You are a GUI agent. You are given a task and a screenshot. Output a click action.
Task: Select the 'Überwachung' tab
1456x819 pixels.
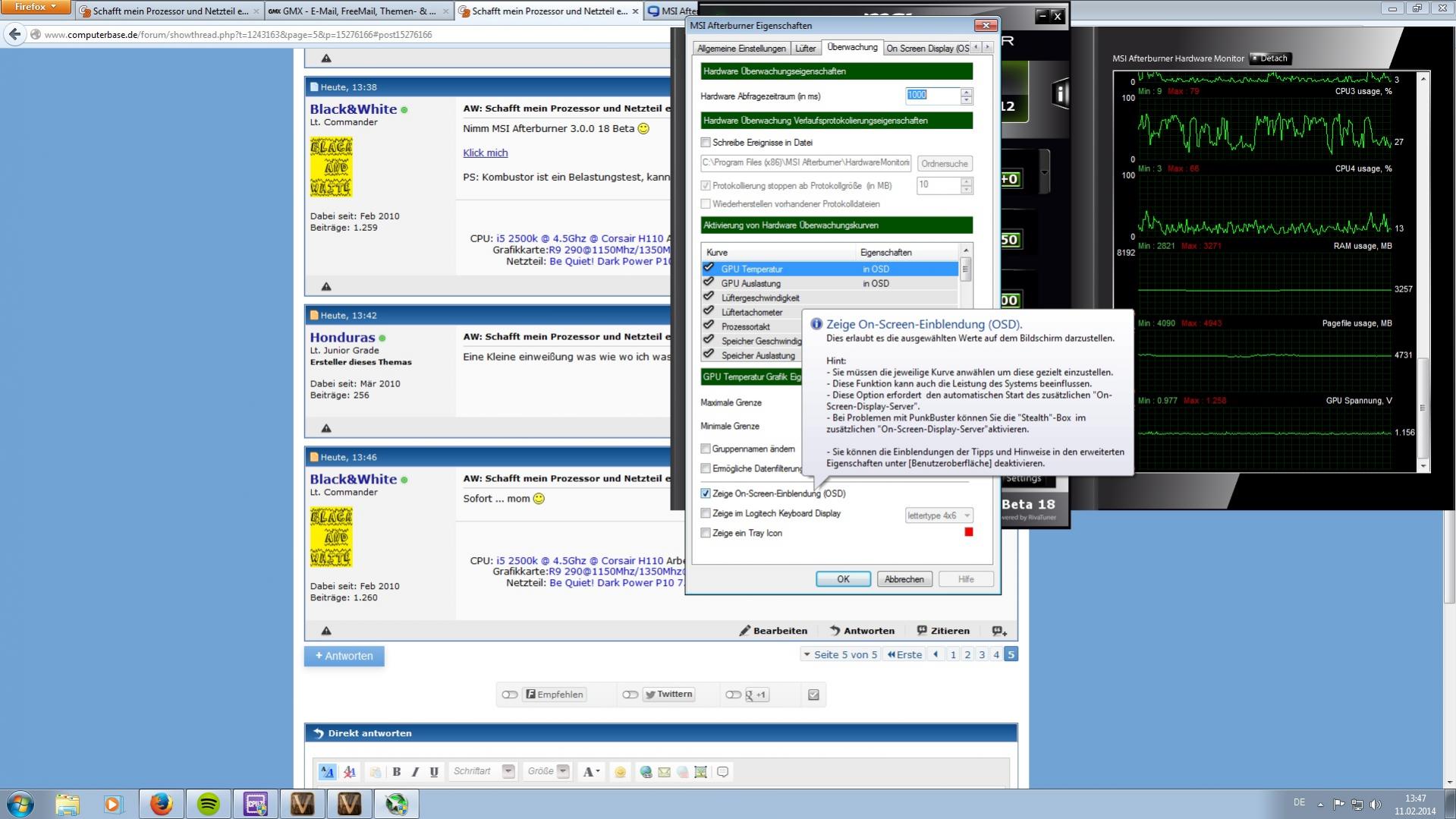(852, 47)
